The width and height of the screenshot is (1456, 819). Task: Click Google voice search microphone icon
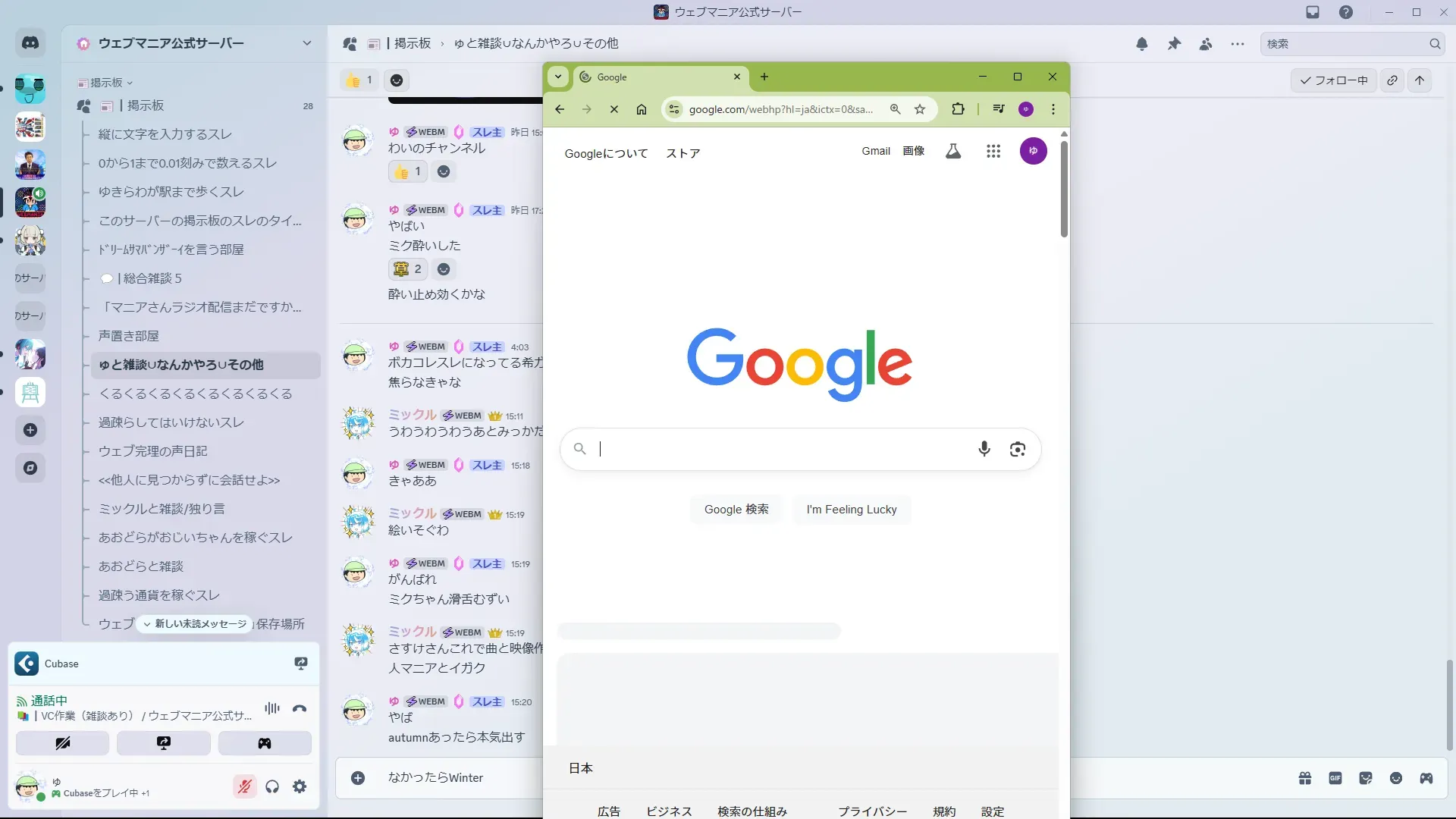point(984,449)
